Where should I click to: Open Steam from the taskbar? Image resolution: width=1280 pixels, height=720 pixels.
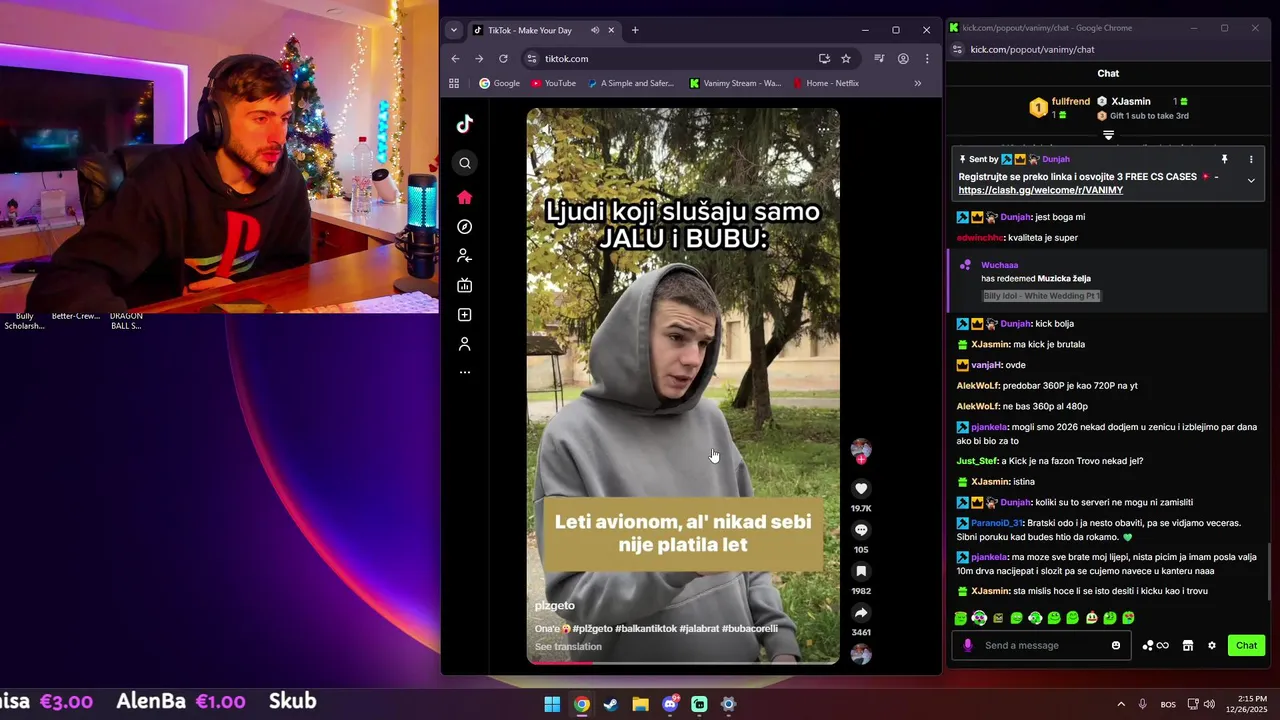coord(611,704)
